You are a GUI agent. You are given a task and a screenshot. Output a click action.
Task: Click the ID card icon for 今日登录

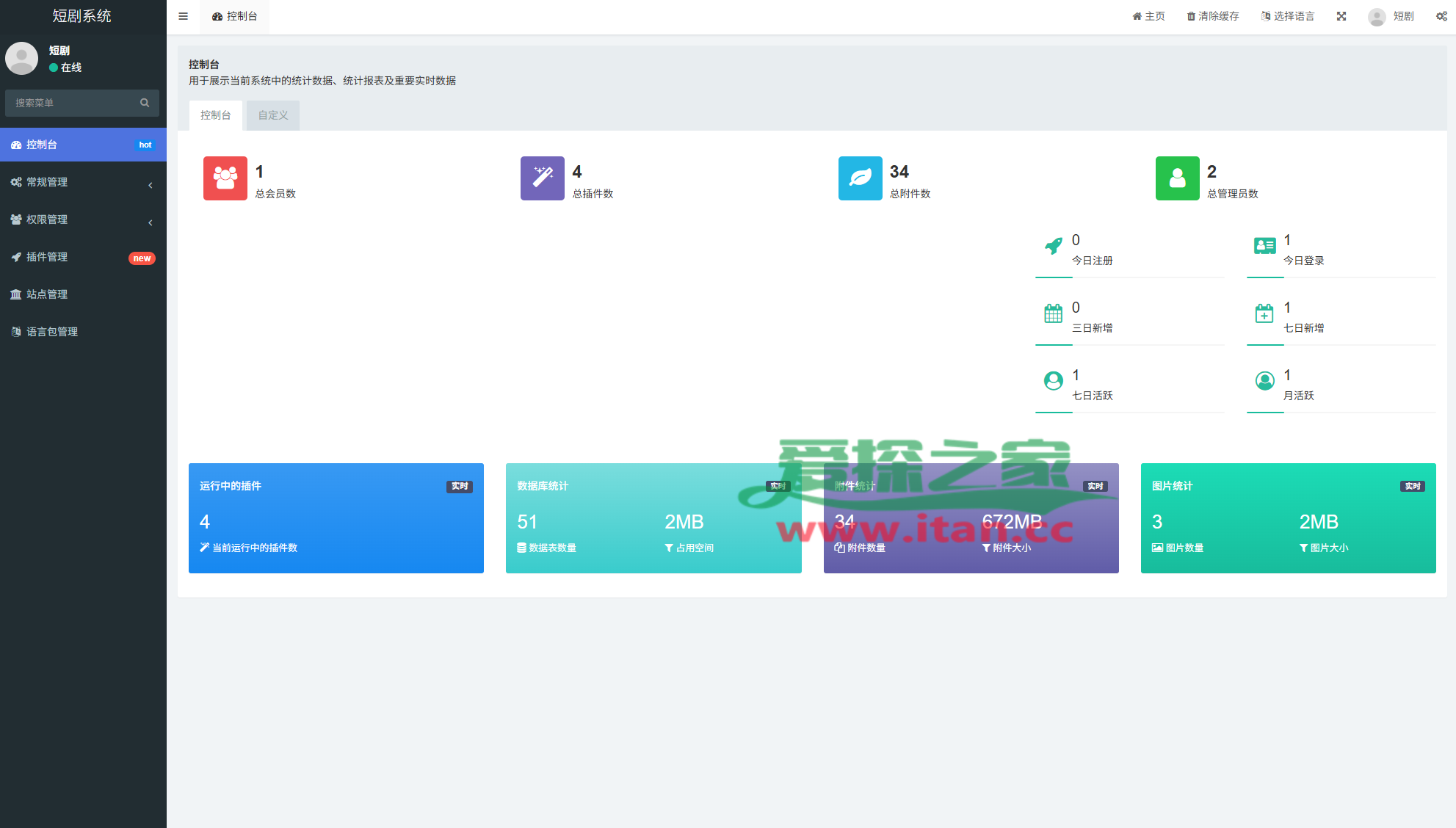(1264, 247)
